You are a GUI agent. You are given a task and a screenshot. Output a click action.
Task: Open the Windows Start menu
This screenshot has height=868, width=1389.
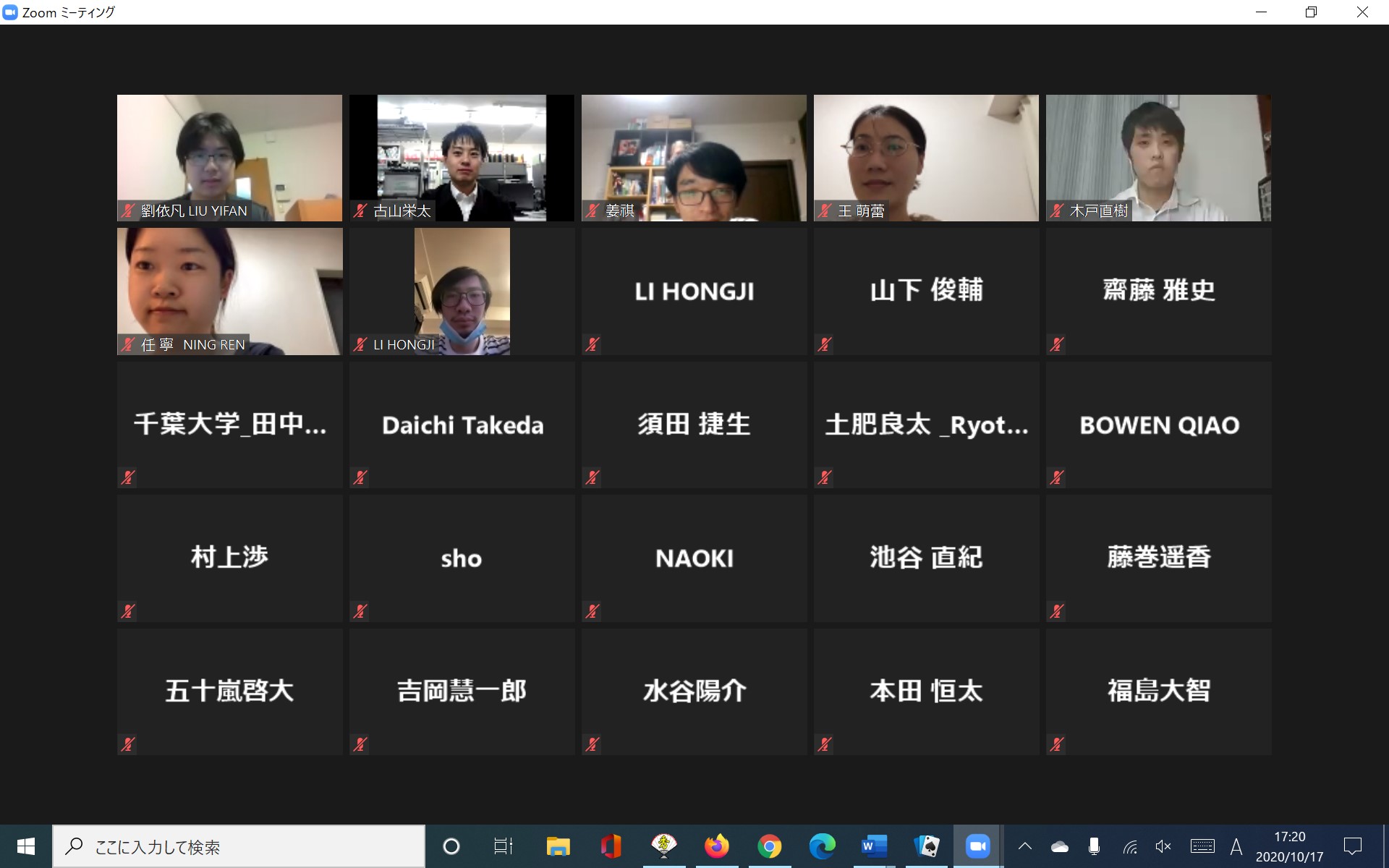(26, 846)
